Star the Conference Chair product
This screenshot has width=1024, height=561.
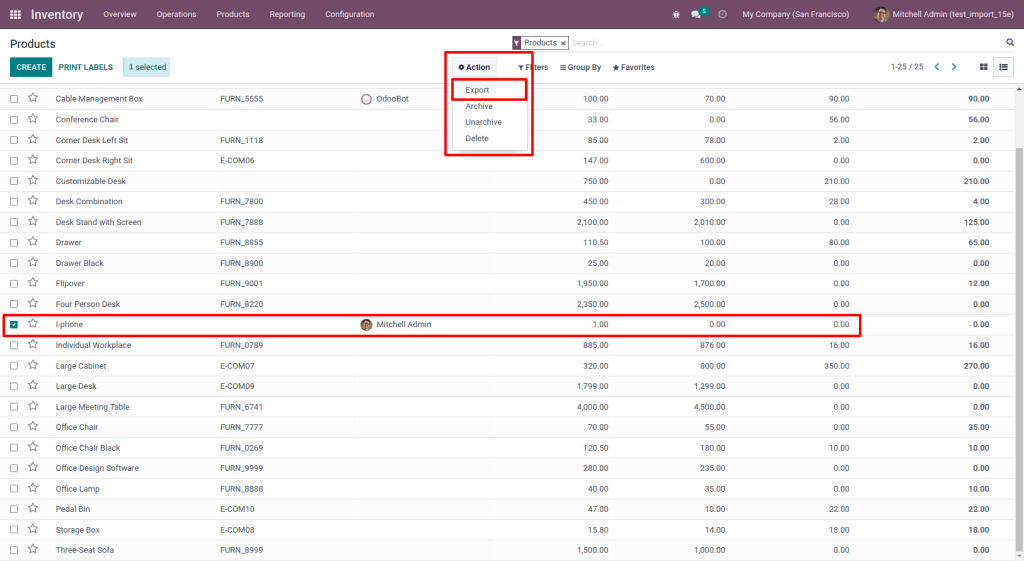point(33,119)
